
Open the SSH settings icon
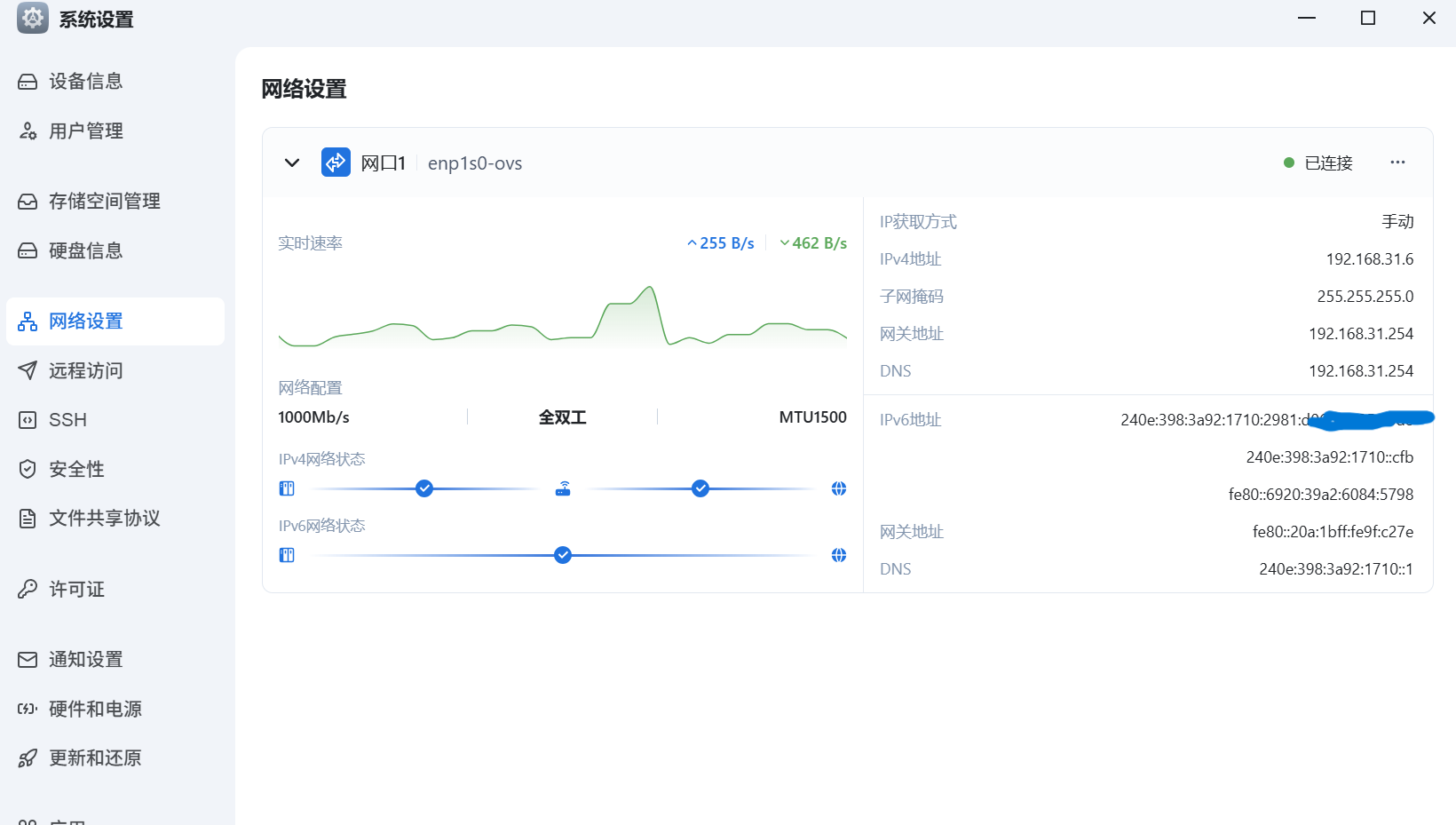28,419
